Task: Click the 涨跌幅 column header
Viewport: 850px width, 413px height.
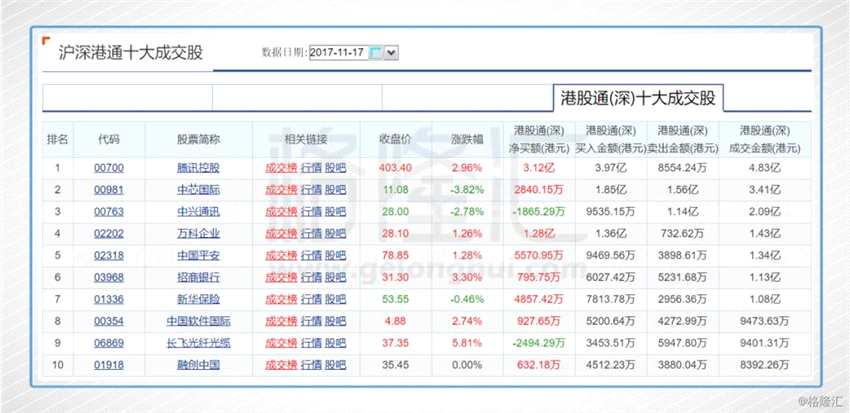Action: tap(467, 139)
